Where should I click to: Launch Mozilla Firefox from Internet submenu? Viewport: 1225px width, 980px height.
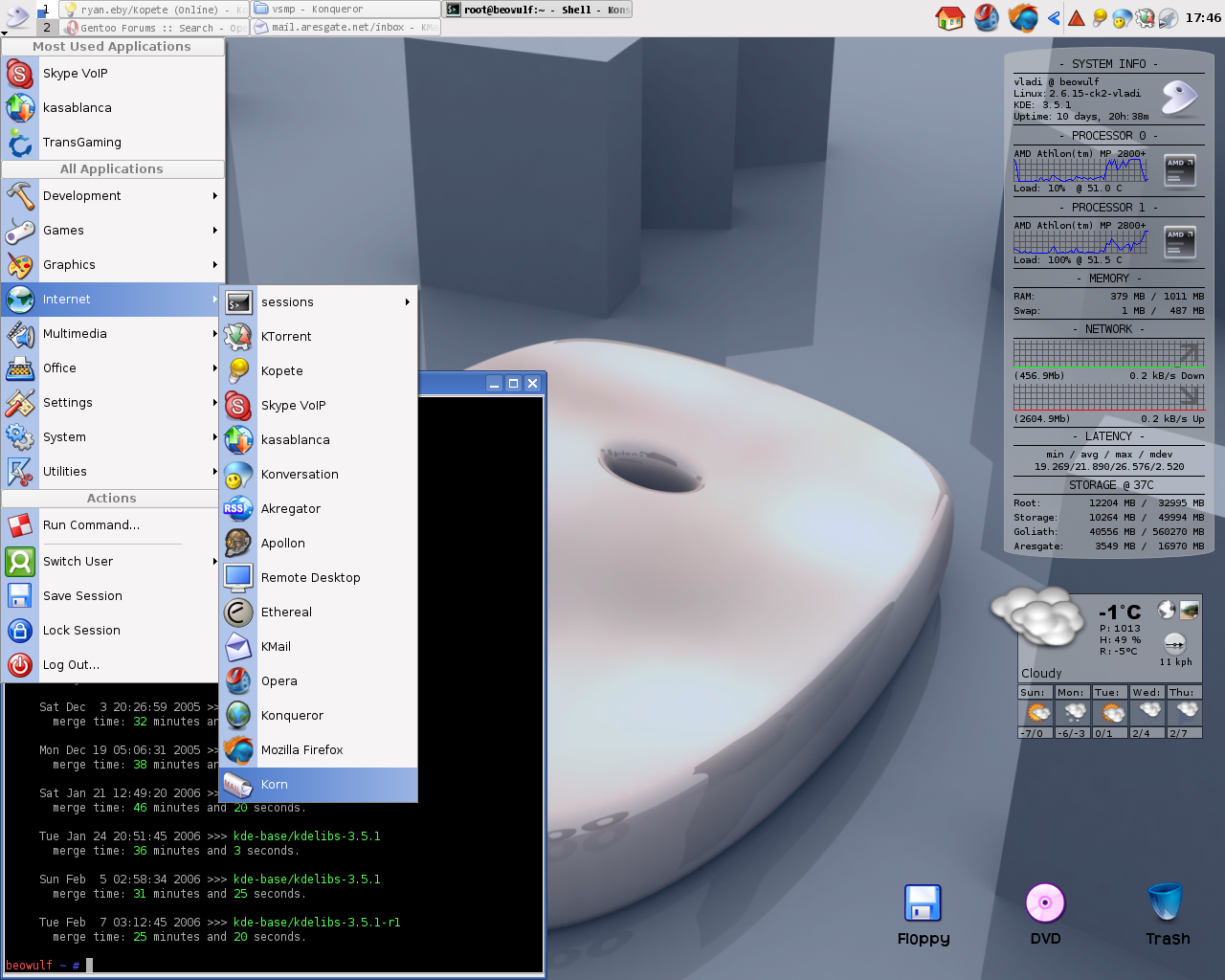tap(319, 750)
